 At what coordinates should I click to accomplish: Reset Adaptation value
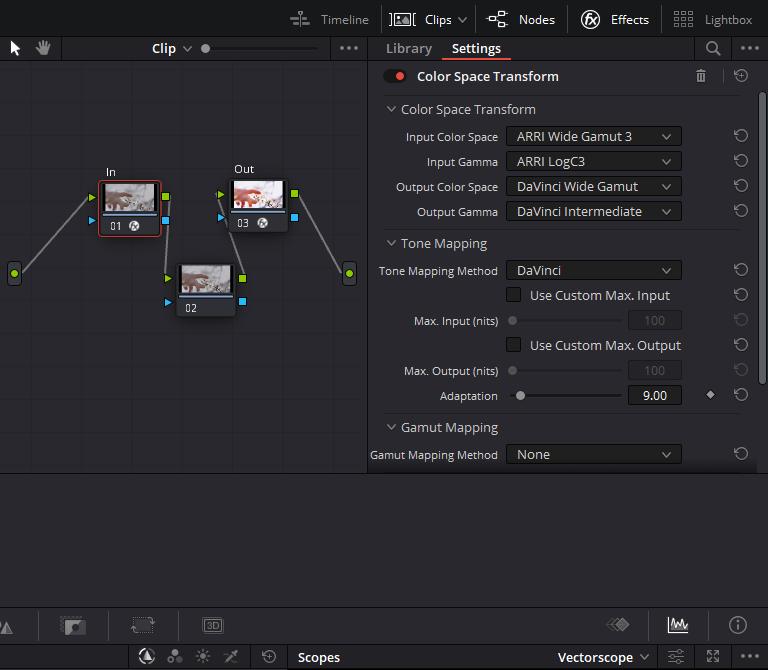741,395
